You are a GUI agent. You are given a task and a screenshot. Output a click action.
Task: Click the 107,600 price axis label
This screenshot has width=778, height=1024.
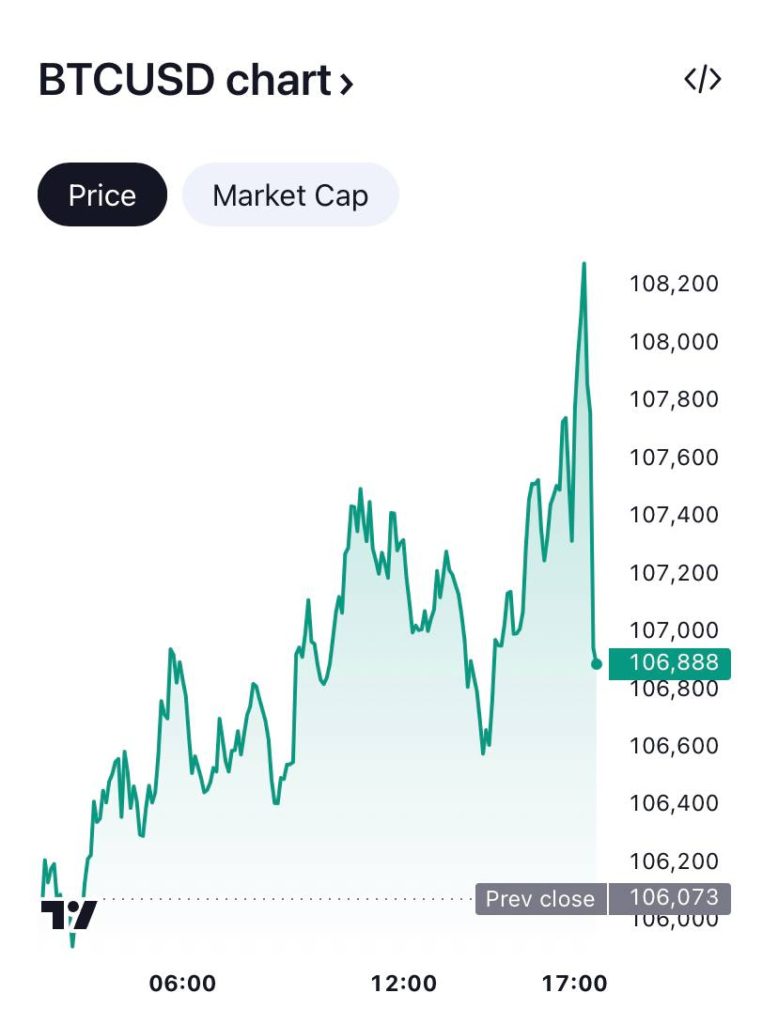tap(673, 457)
